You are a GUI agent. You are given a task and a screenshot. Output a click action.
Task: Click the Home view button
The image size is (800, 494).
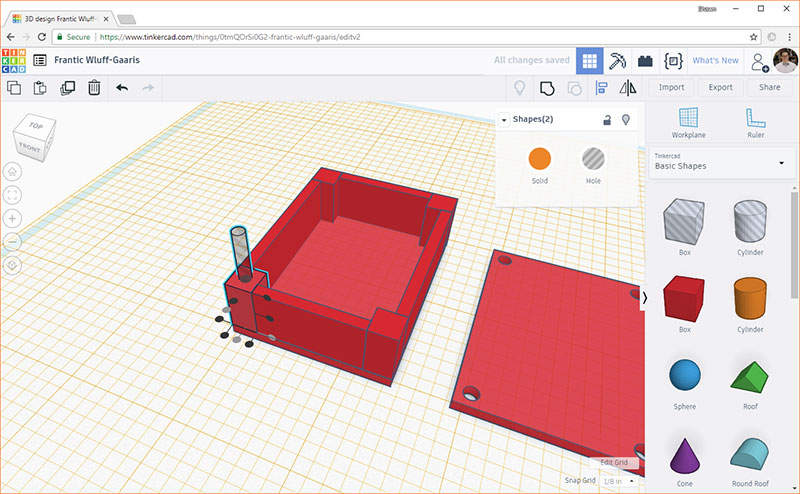[x=13, y=171]
